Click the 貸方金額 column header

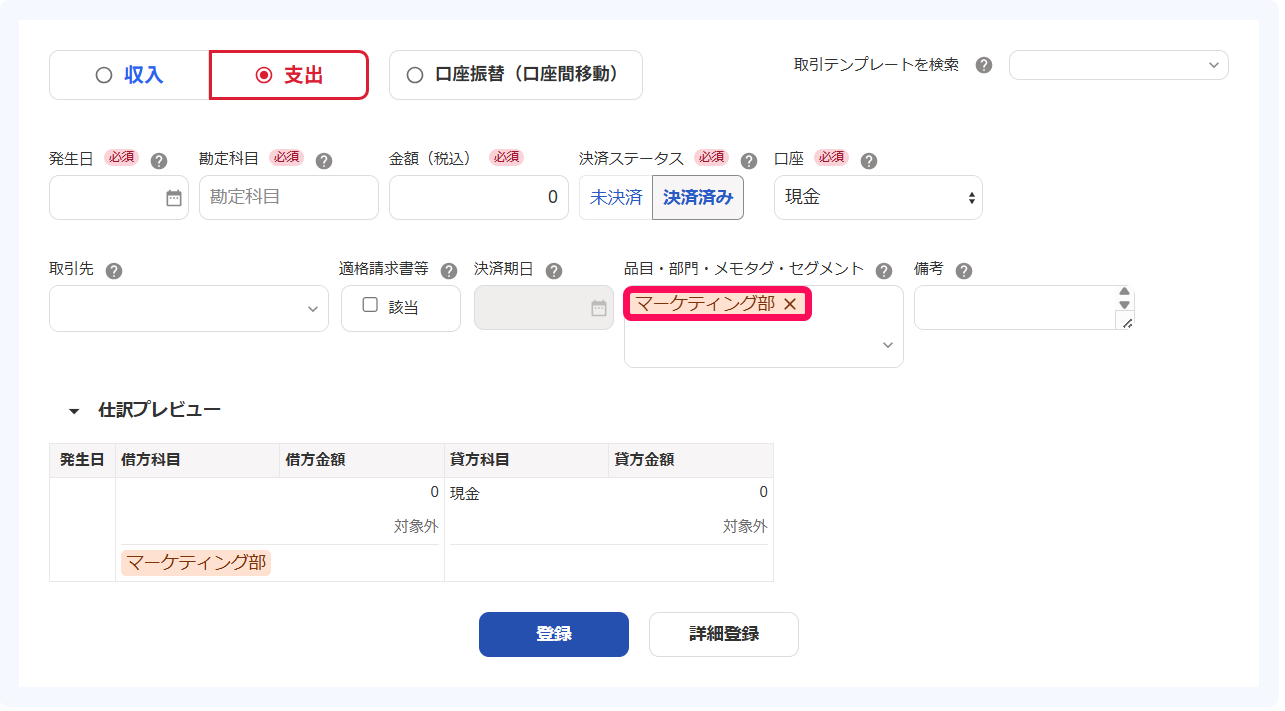(691, 460)
